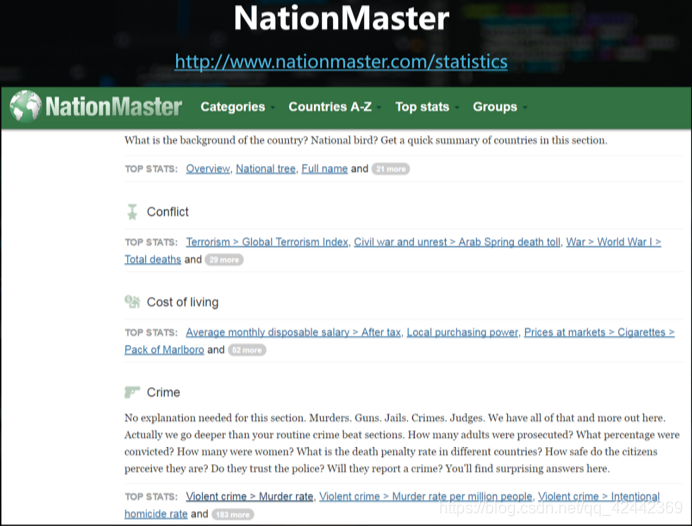Image resolution: width=692 pixels, height=526 pixels.
Task: Click the NationMaster globe logo
Action: point(26,106)
